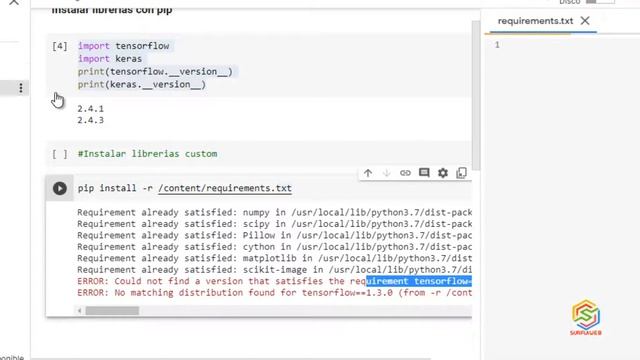The width and height of the screenshot is (640, 360).
Task: Close the left side panel
Action: [x=14, y=2]
